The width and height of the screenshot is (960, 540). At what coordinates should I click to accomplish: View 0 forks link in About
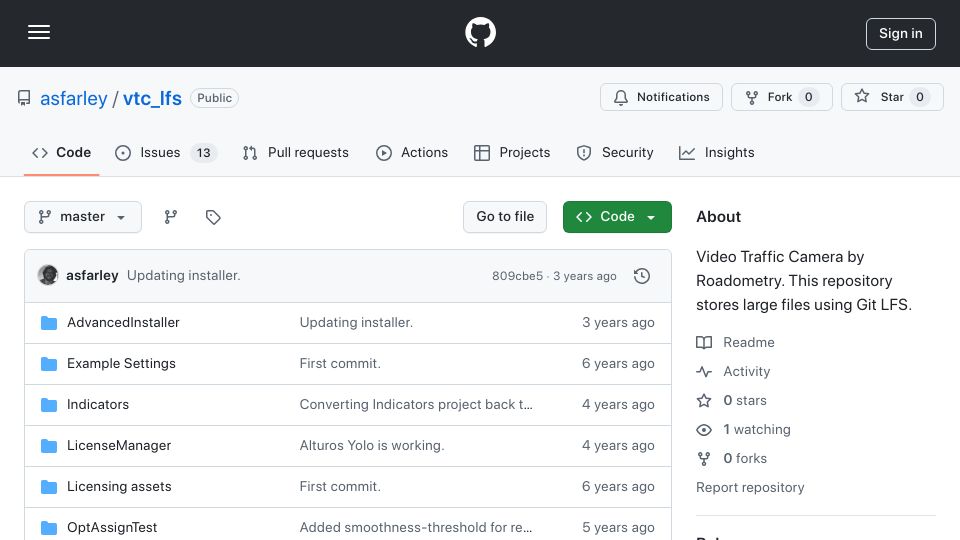pyautogui.click(x=732, y=459)
